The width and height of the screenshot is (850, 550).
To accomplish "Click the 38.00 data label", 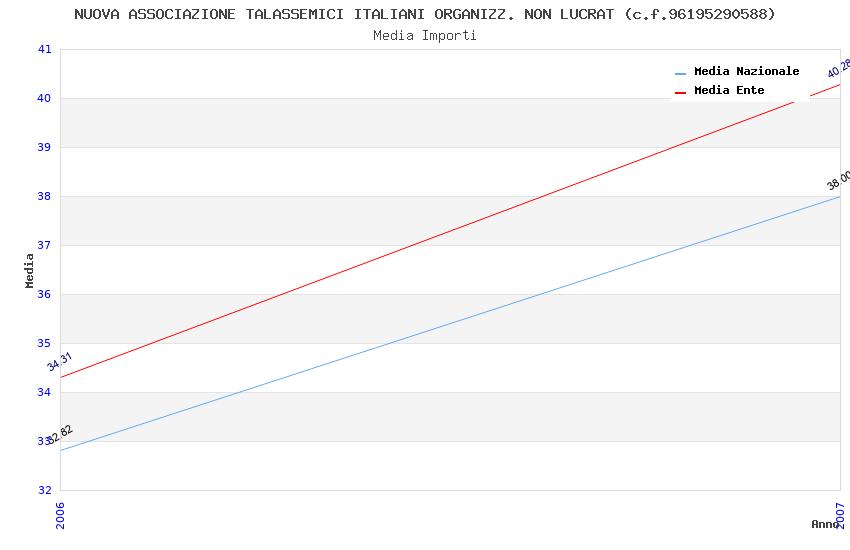I will 839,180.
